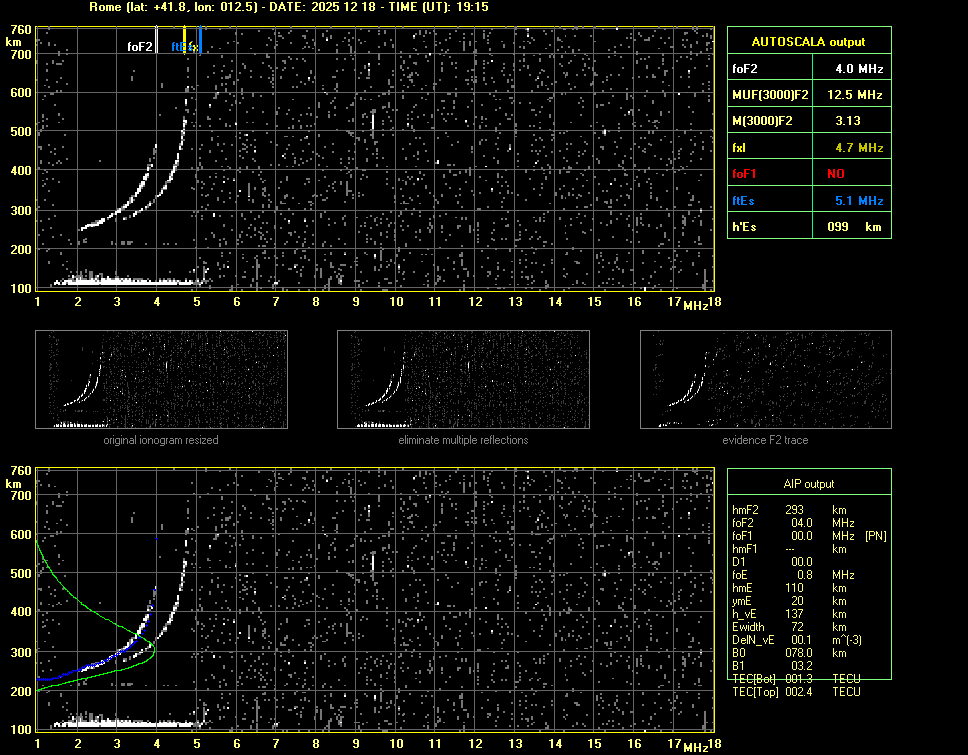Click the red foF1 NO value
The image size is (968, 755).
pos(835,173)
